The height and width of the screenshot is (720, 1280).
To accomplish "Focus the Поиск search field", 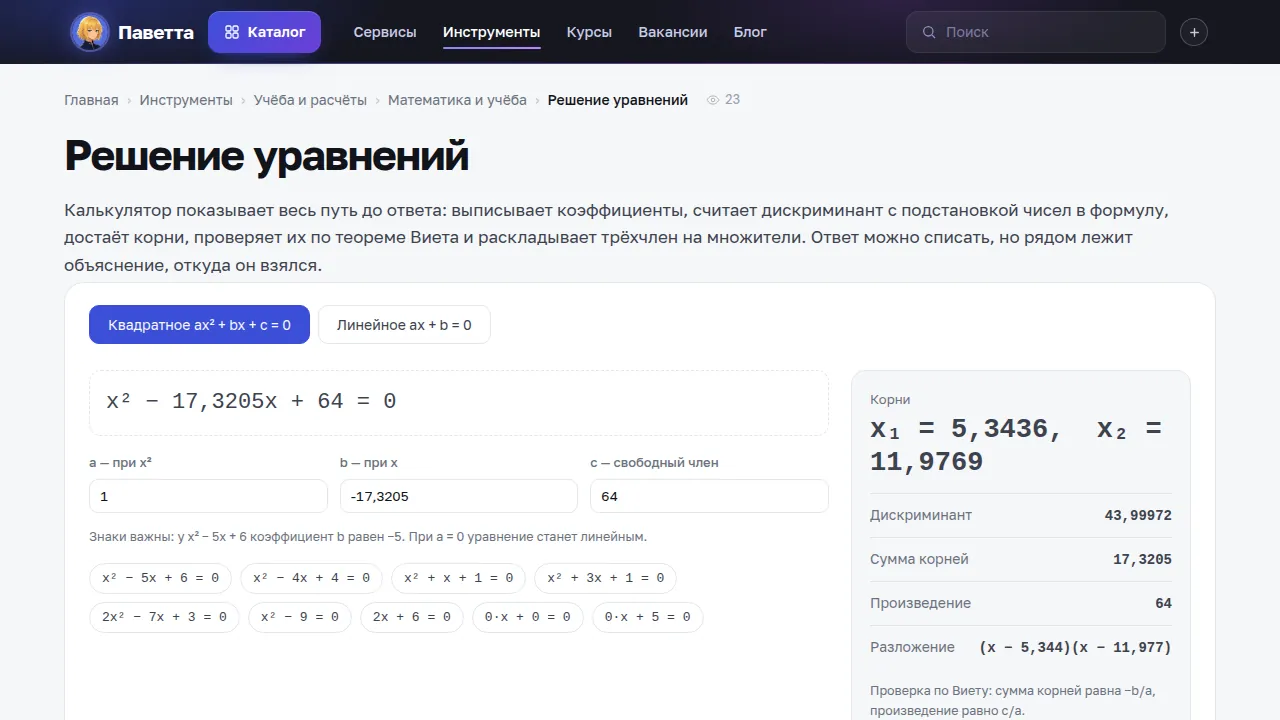I will pos(1036,32).
